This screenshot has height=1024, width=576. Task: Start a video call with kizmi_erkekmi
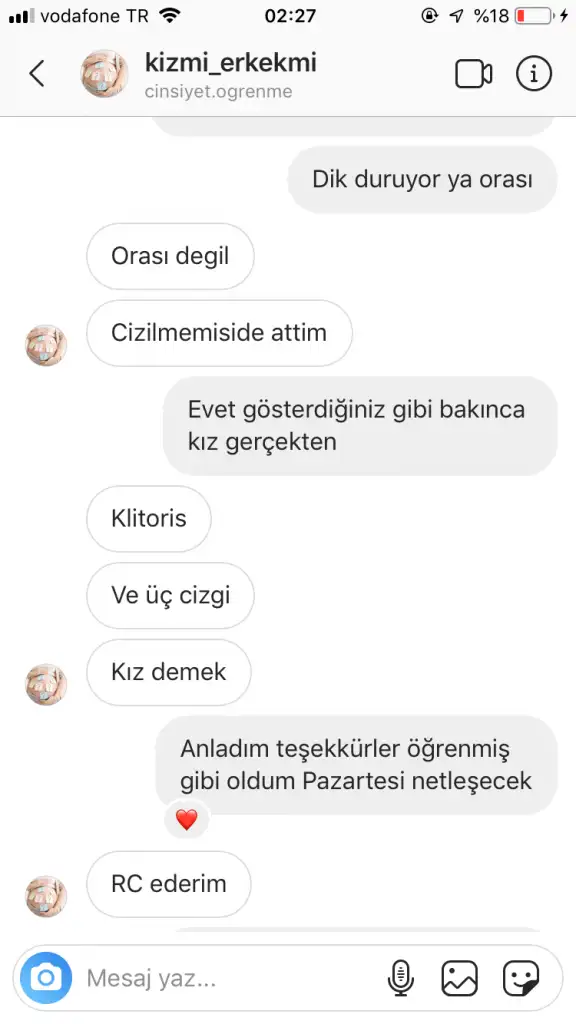click(473, 74)
